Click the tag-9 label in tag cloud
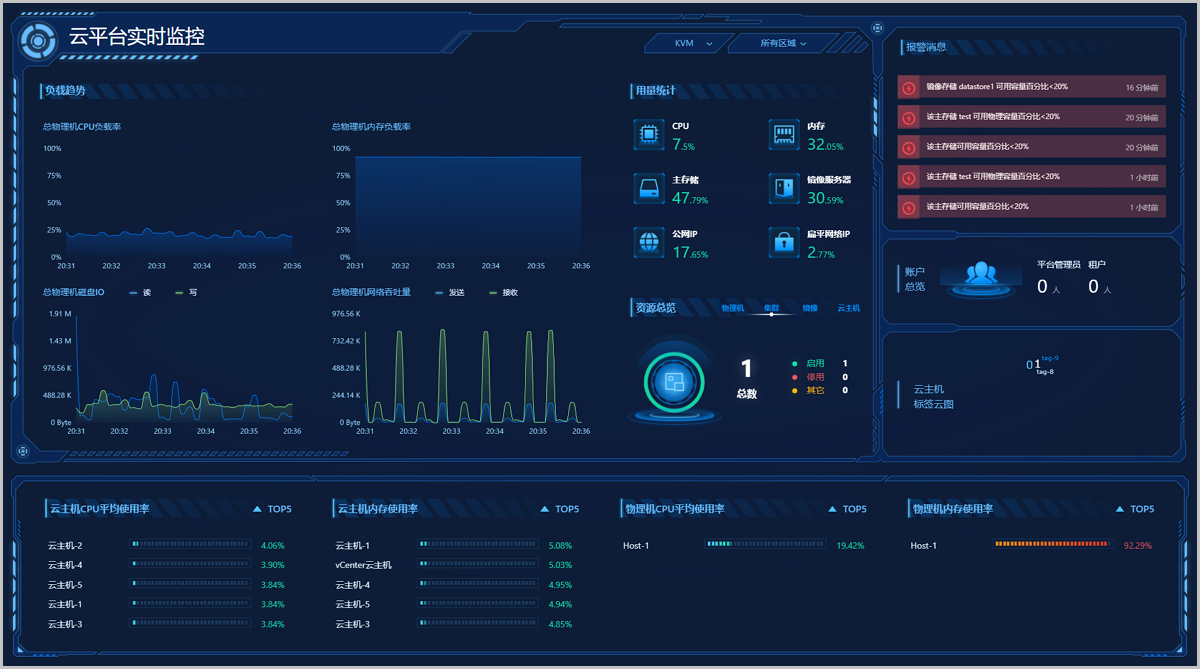The width and height of the screenshot is (1200, 669). (1050, 358)
